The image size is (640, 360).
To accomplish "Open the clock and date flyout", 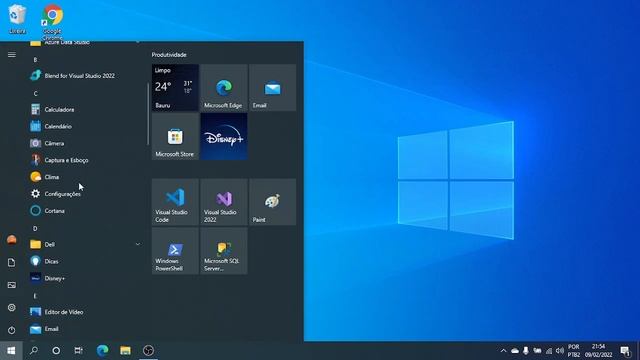I will (x=598, y=351).
